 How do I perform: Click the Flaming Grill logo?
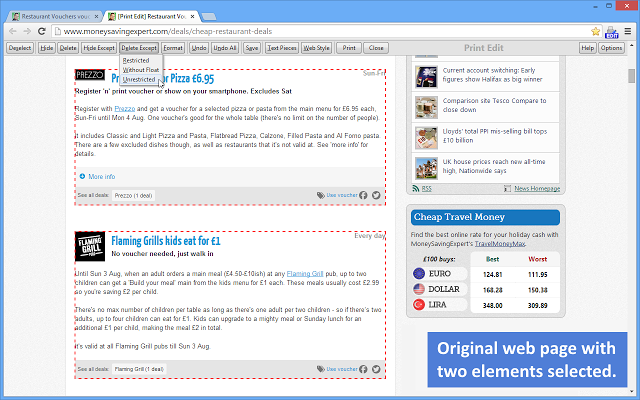90,246
